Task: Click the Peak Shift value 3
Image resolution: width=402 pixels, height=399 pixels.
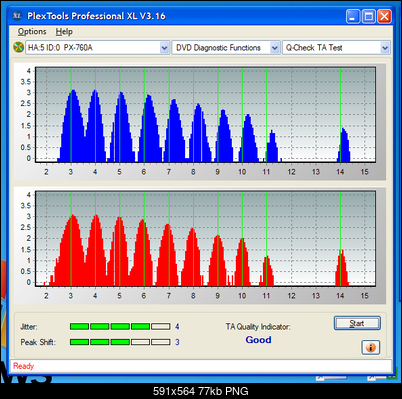Action: point(177,342)
